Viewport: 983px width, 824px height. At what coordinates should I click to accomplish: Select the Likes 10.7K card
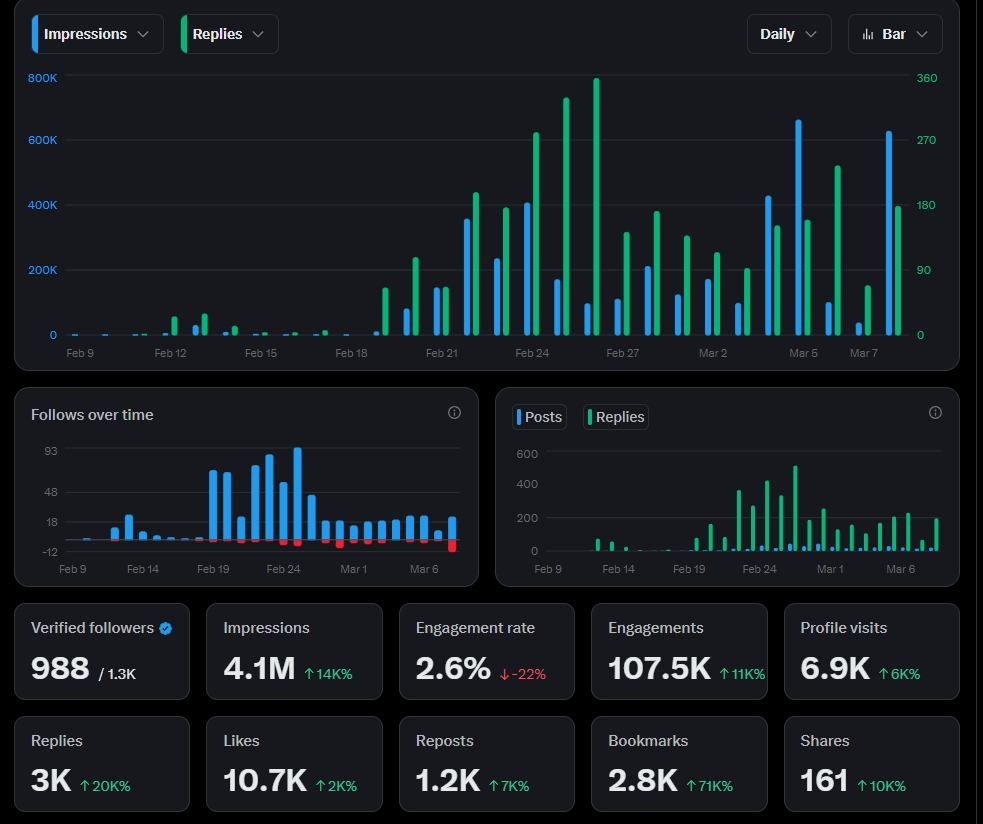tap(294, 764)
